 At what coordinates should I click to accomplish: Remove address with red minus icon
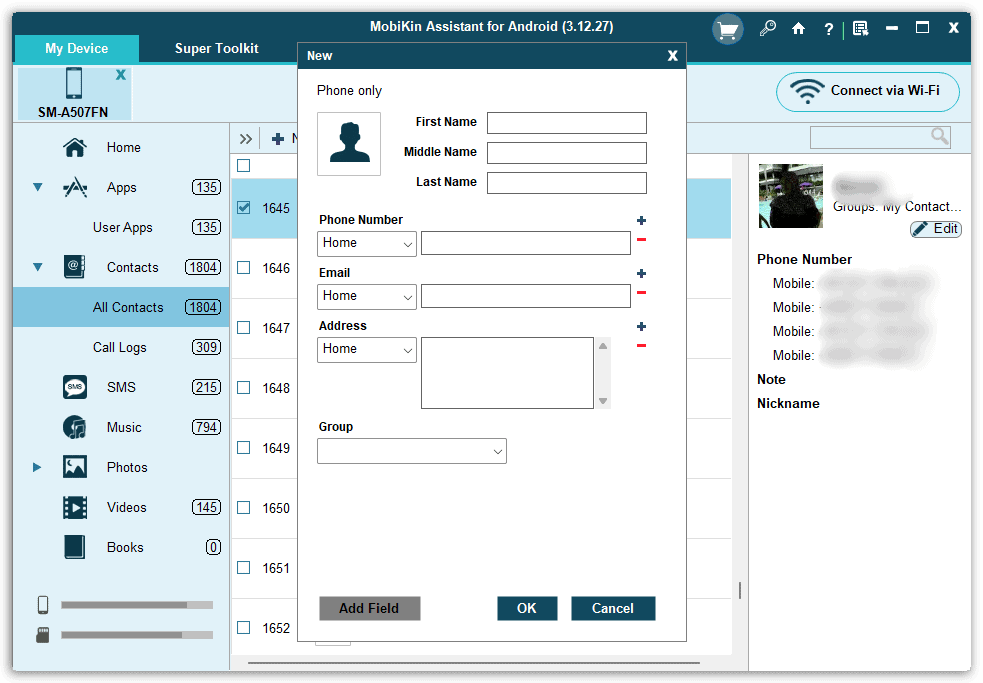click(641, 346)
